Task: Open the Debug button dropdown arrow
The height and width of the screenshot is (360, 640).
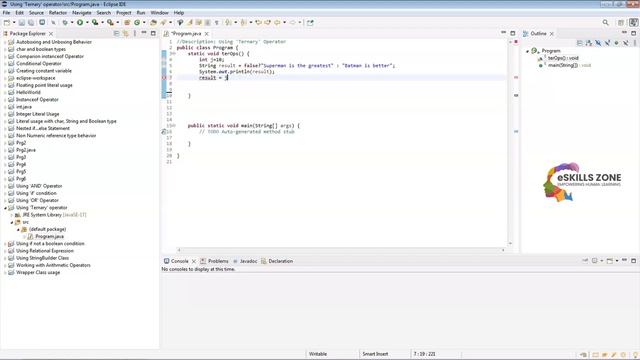Action: (x=72, y=23)
